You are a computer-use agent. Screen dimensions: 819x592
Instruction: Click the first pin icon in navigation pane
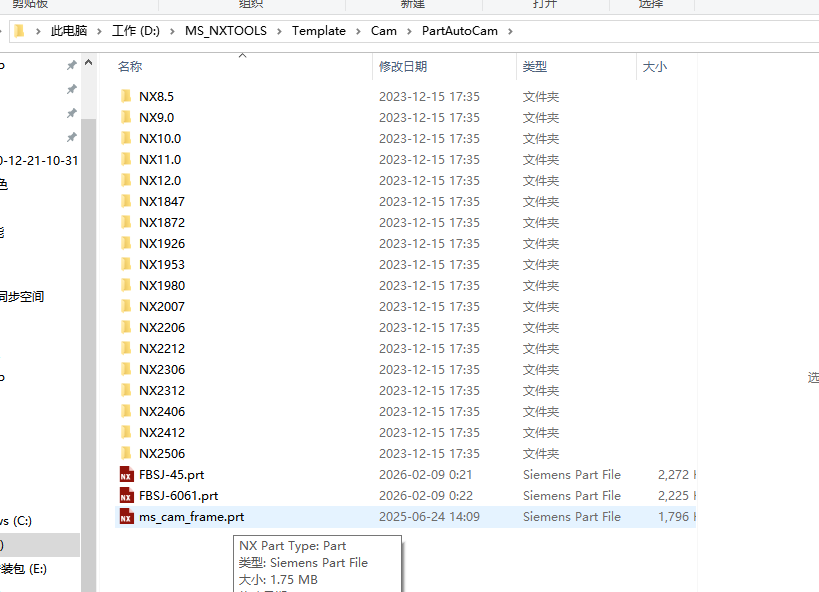pyautogui.click(x=72, y=65)
